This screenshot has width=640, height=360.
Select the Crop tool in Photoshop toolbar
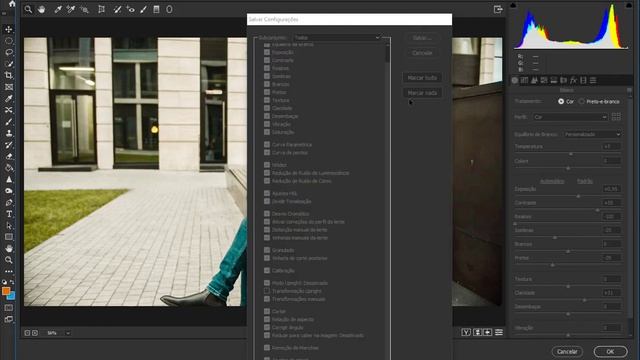tap(9, 75)
